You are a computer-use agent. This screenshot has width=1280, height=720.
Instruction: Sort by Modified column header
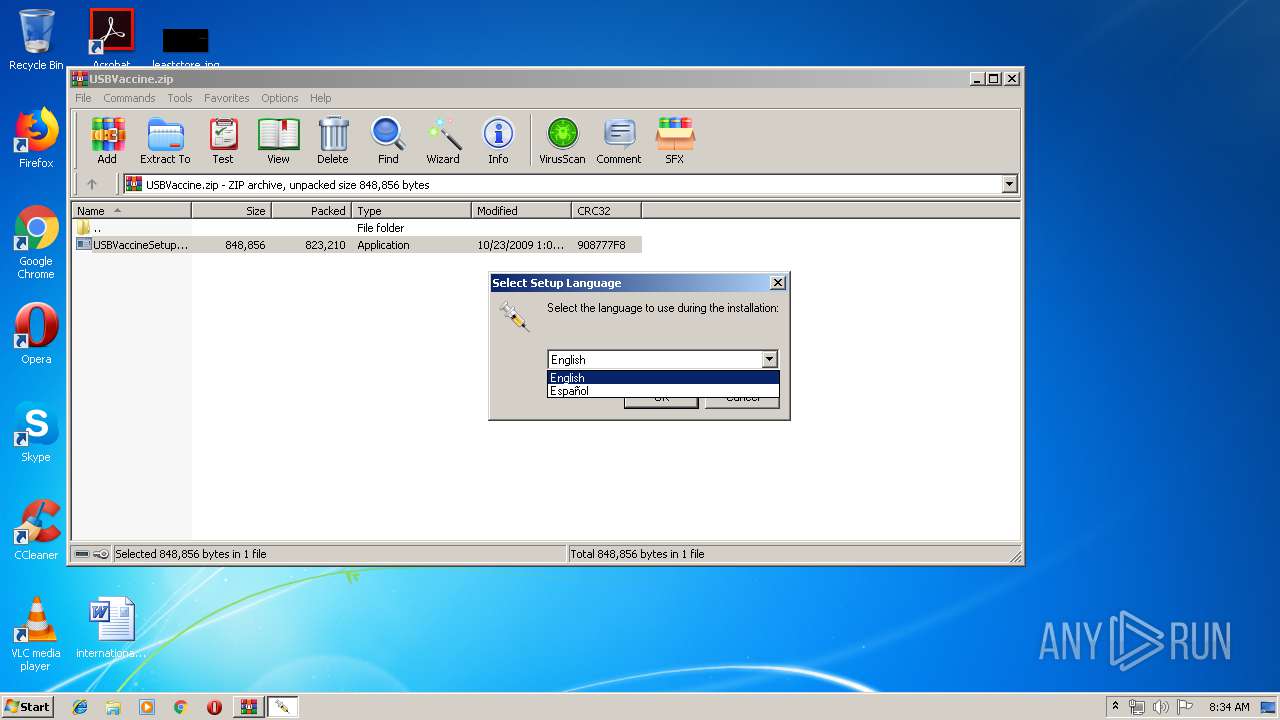pyautogui.click(x=521, y=210)
